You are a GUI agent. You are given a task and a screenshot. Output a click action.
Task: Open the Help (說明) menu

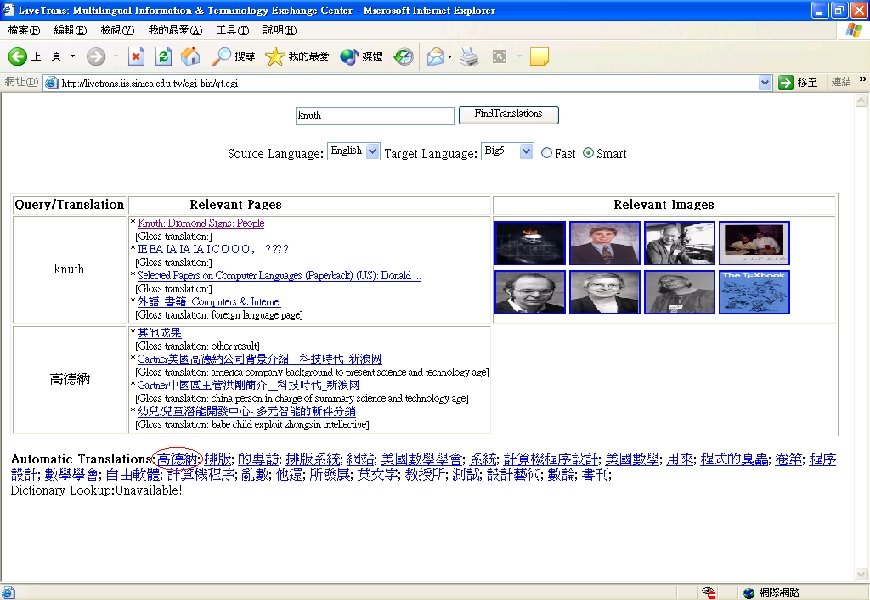tap(280, 30)
